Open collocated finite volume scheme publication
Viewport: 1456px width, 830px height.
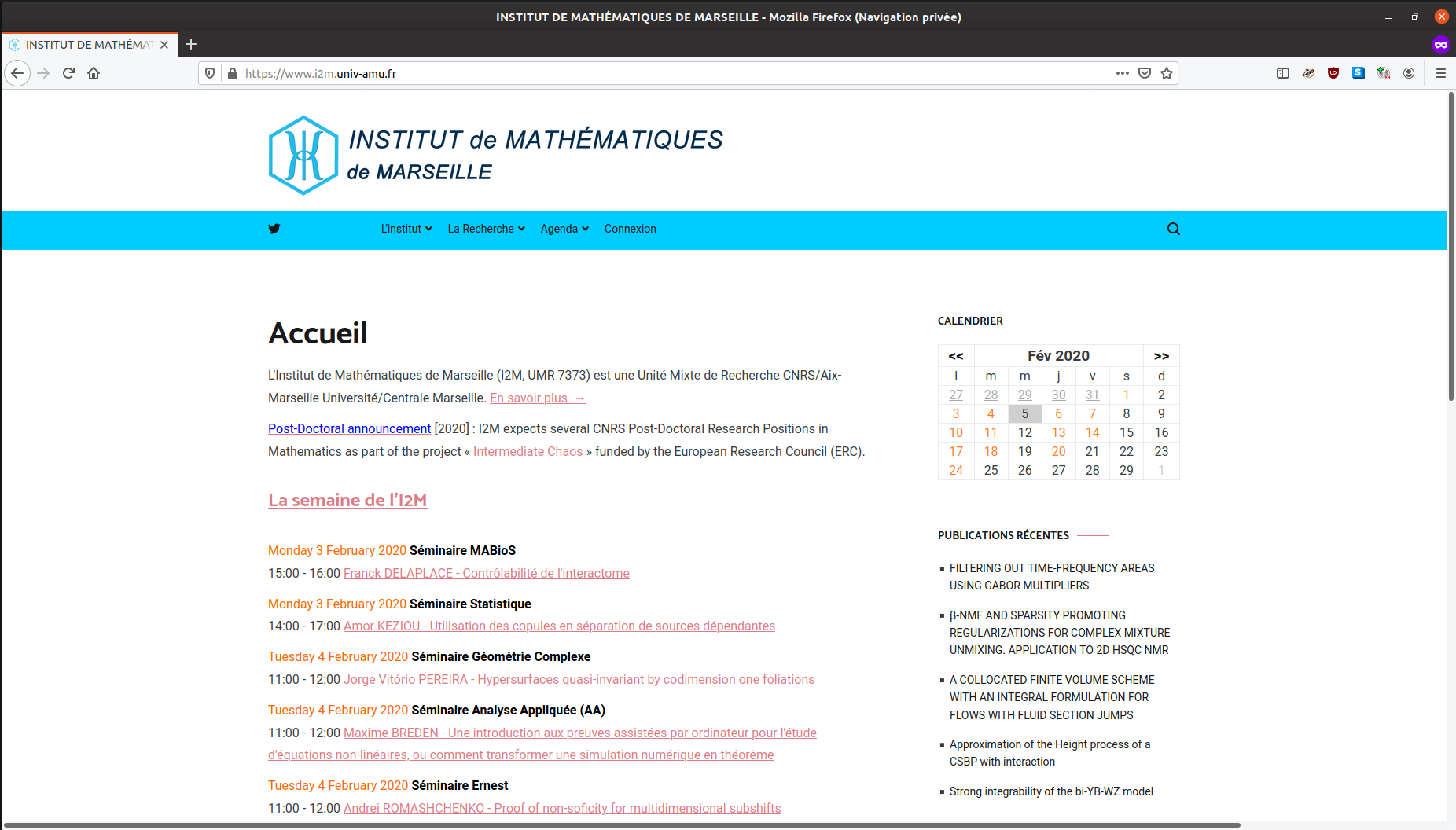point(1052,697)
